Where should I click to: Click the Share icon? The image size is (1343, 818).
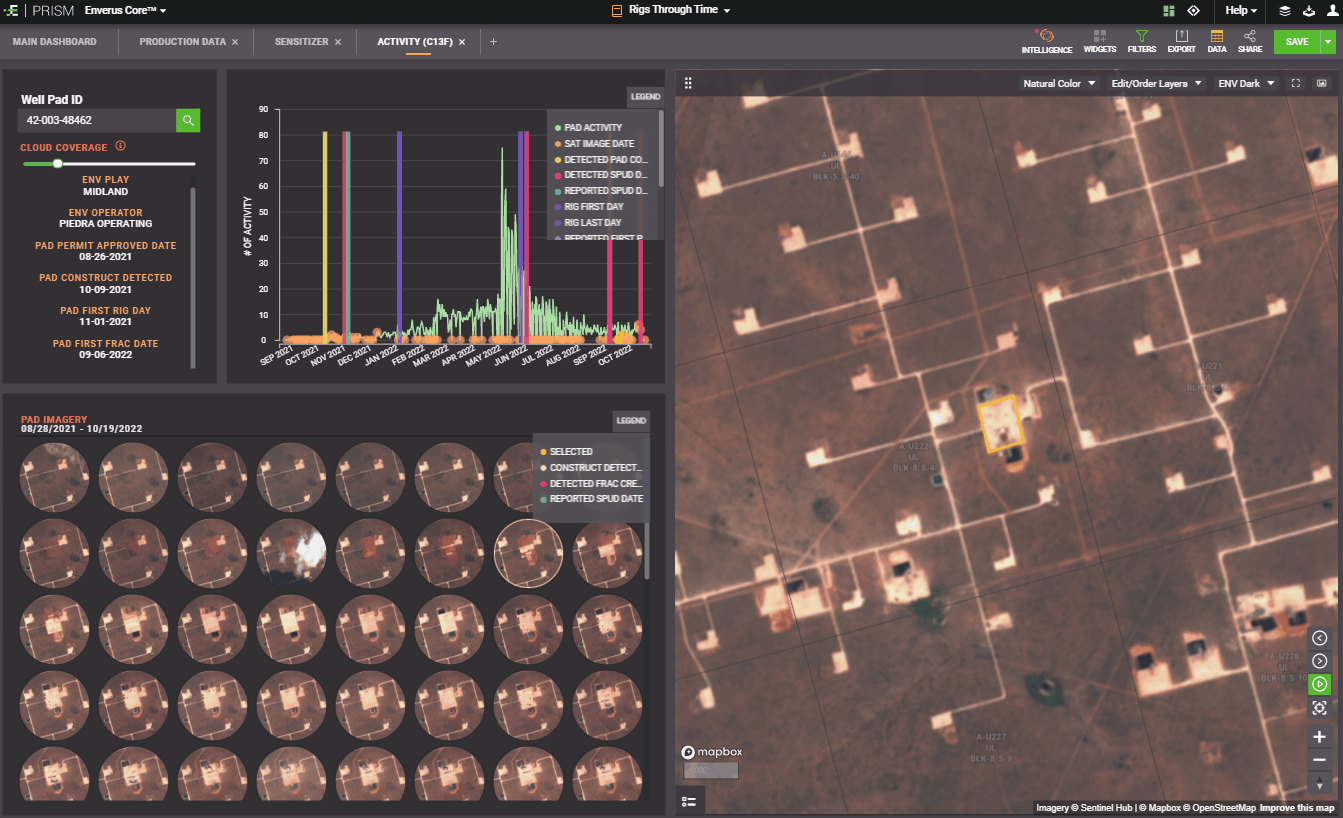[1250, 37]
